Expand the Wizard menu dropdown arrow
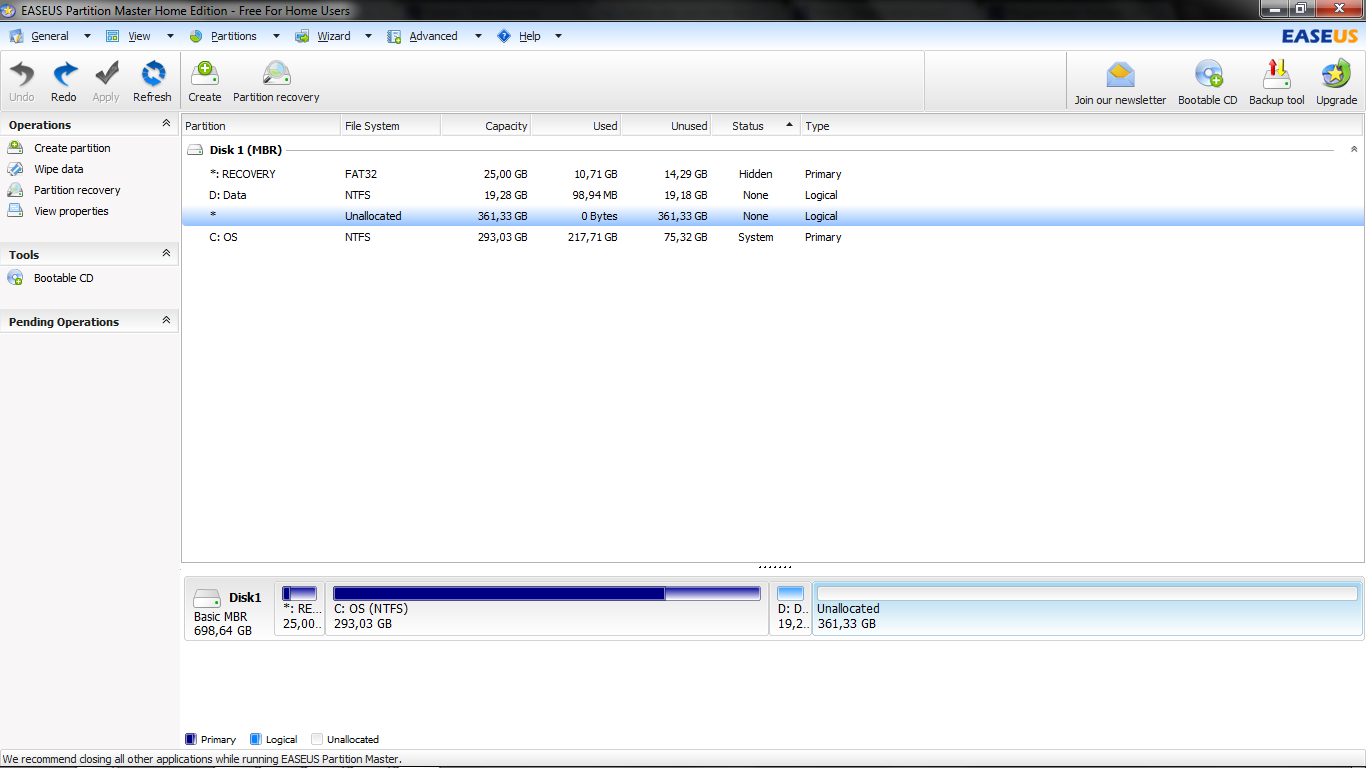Screen dimensions: 1366x768 pos(368,36)
